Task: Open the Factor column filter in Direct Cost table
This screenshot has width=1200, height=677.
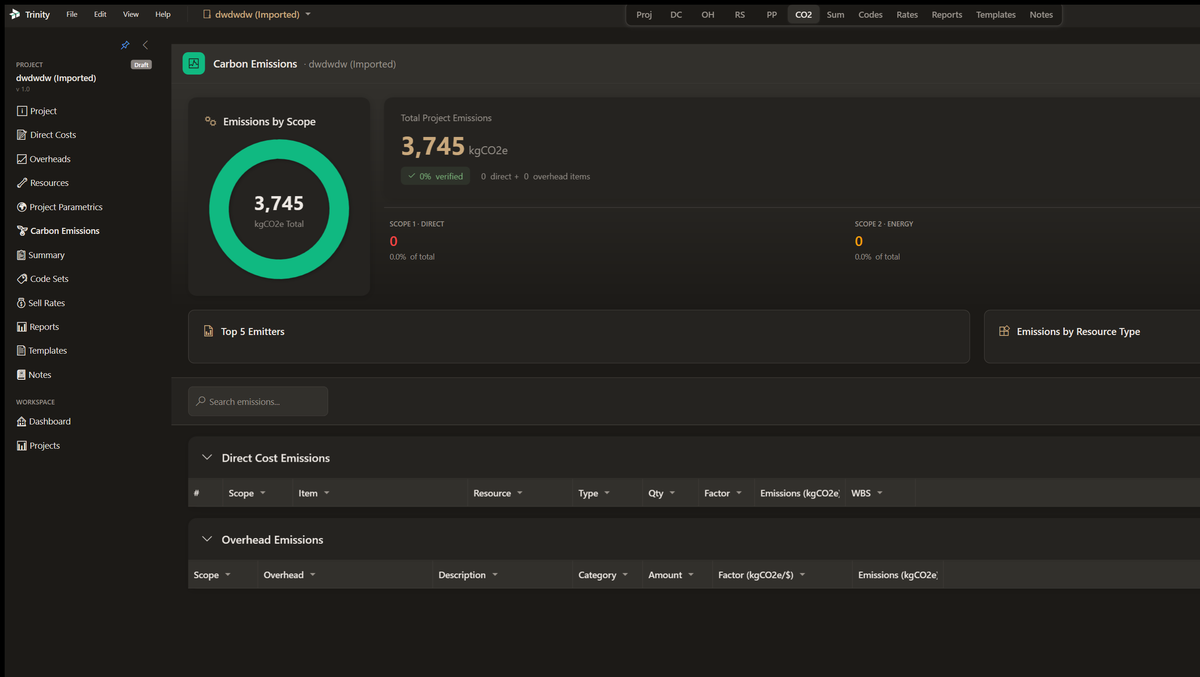Action: click(739, 493)
